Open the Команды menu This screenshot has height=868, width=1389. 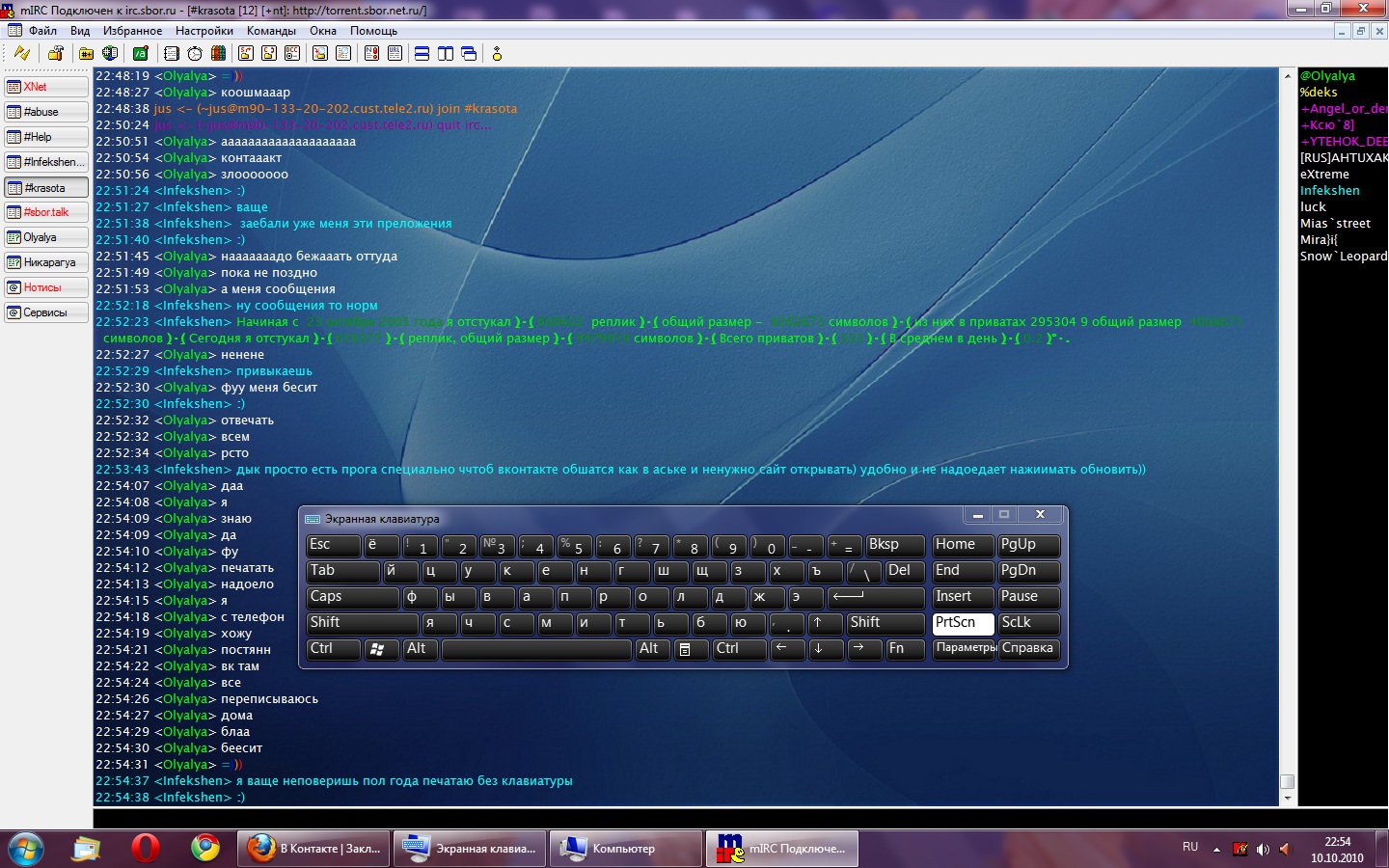click(x=271, y=31)
